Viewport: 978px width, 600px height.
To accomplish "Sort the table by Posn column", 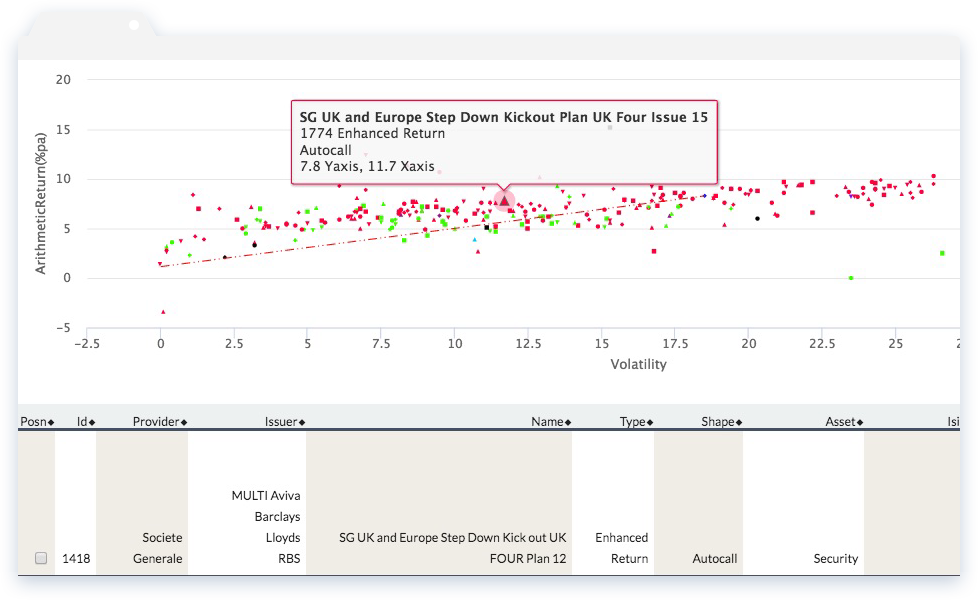I will (x=37, y=422).
